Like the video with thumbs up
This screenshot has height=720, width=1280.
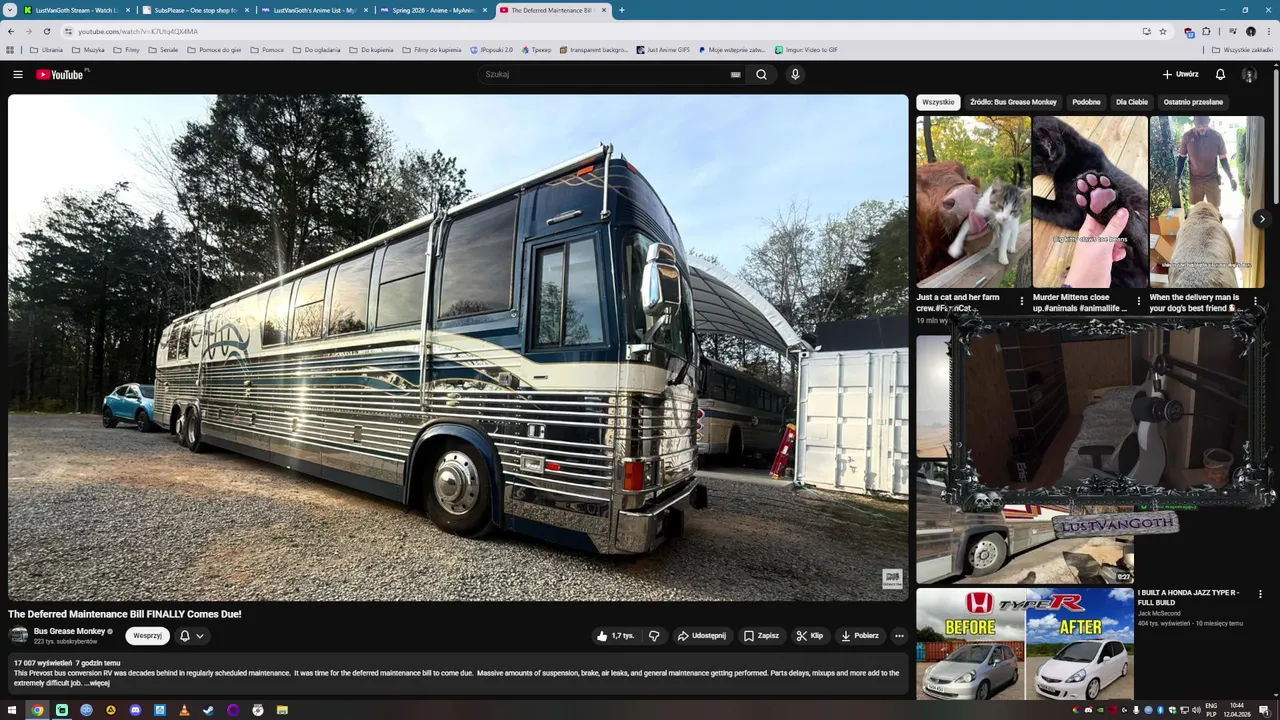[615, 635]
